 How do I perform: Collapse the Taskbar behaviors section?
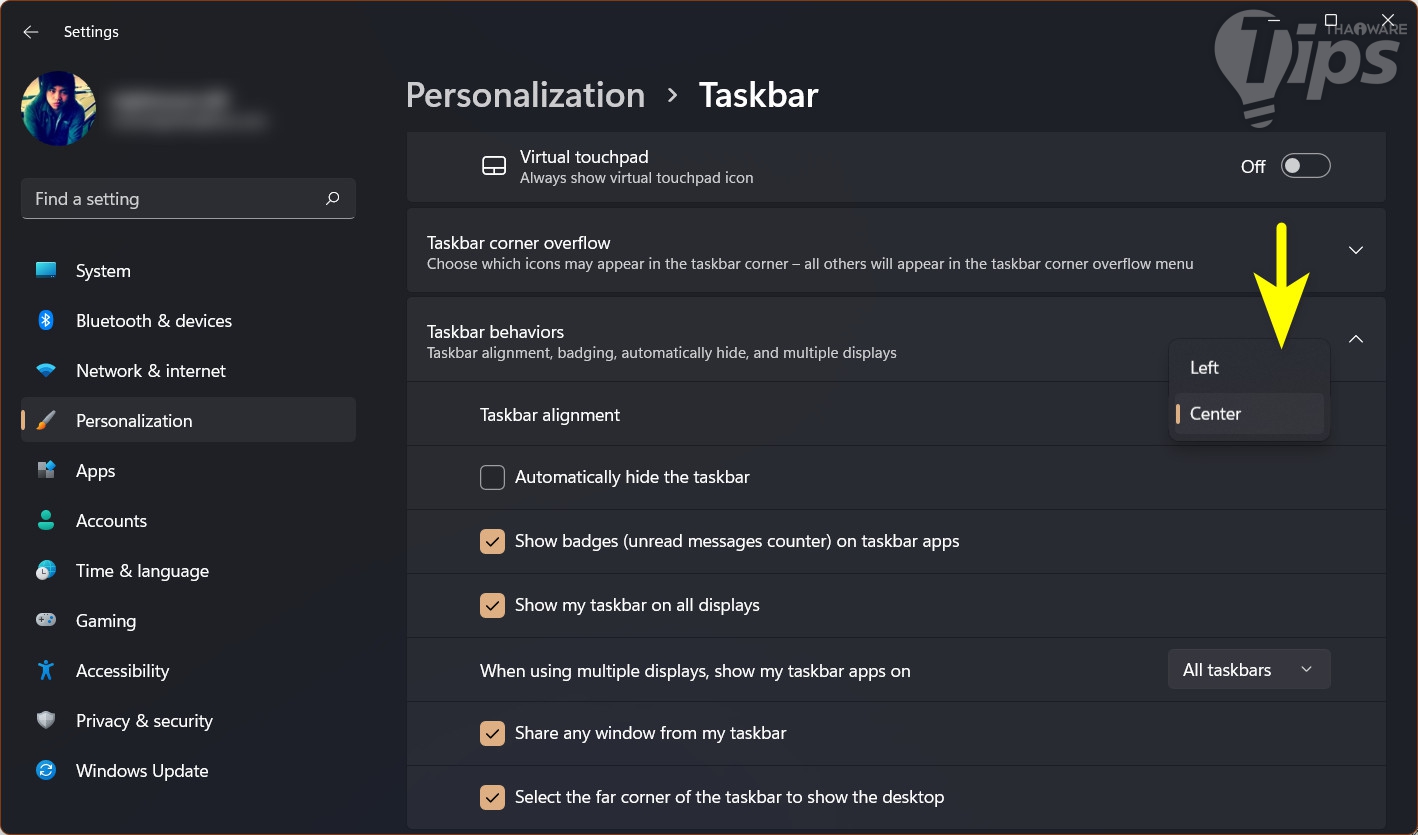point(1355,340)
